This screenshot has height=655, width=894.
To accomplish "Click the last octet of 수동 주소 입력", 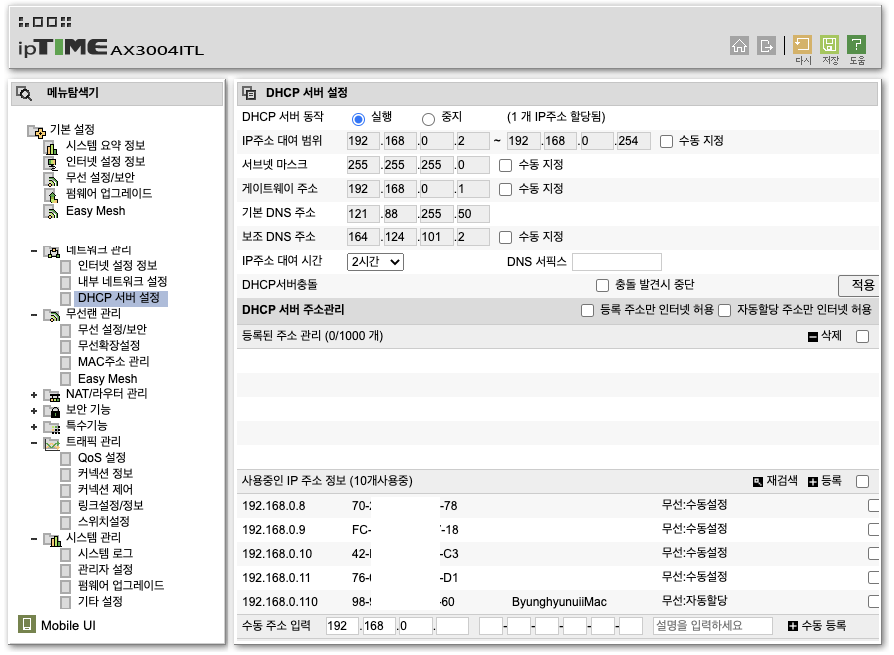I will [x=452, y=626].
